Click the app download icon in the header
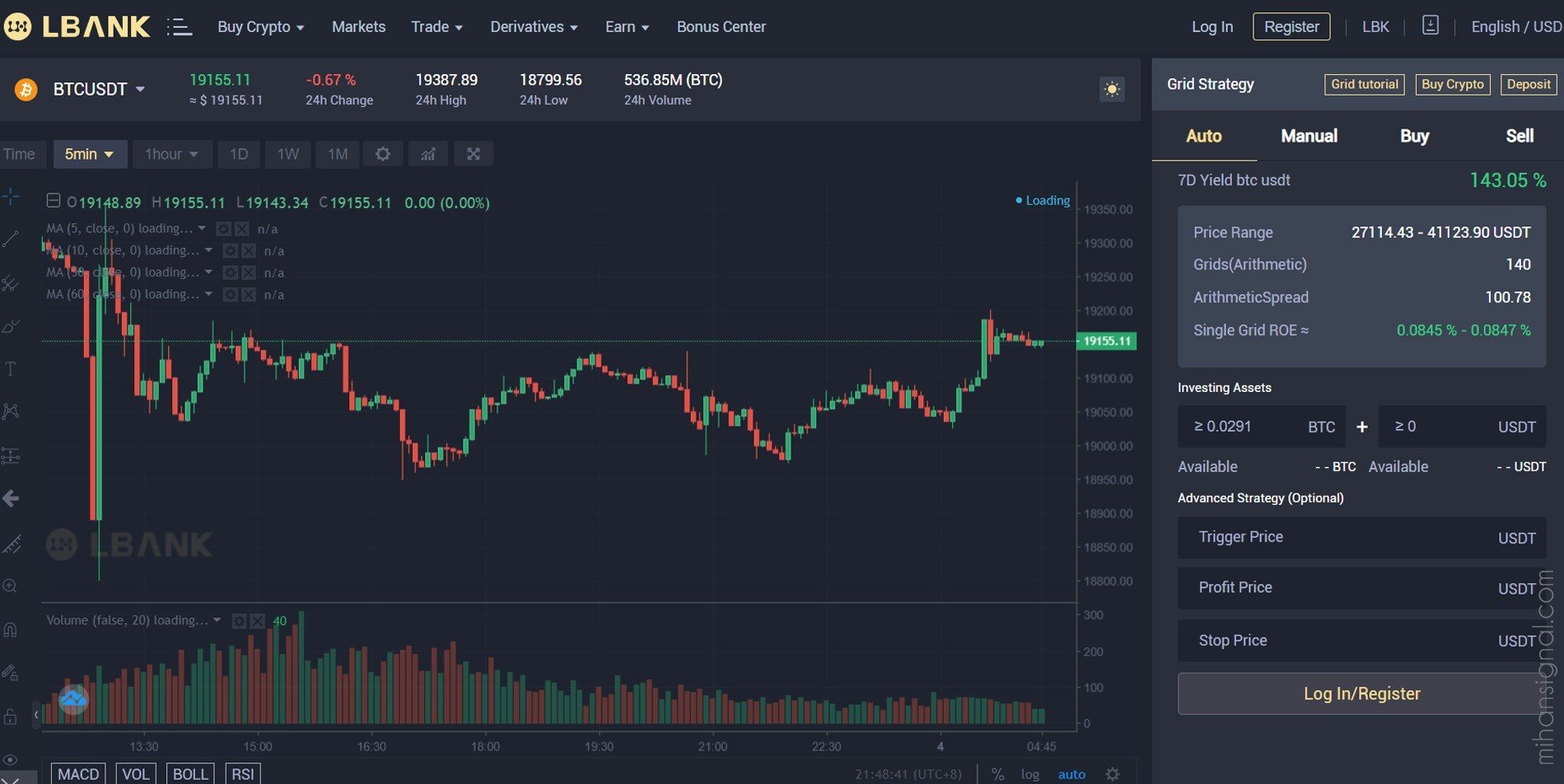Screen dimensions: 1564x784 point(1431,26)
